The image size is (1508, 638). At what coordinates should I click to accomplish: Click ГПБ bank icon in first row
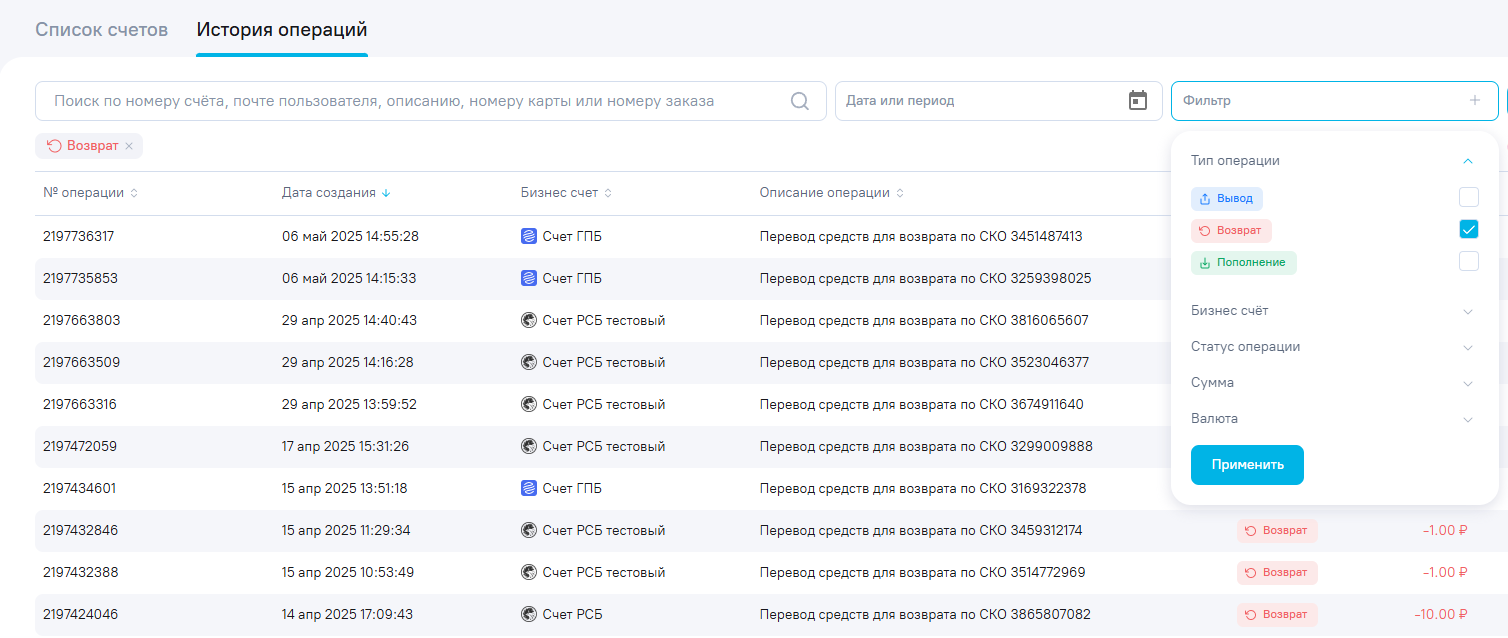tap(529, 236)
